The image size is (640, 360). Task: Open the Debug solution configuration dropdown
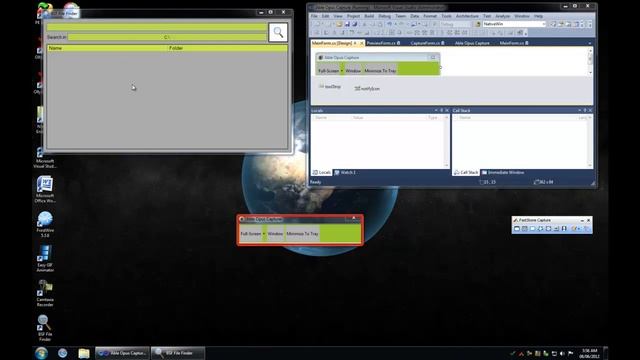455,24
